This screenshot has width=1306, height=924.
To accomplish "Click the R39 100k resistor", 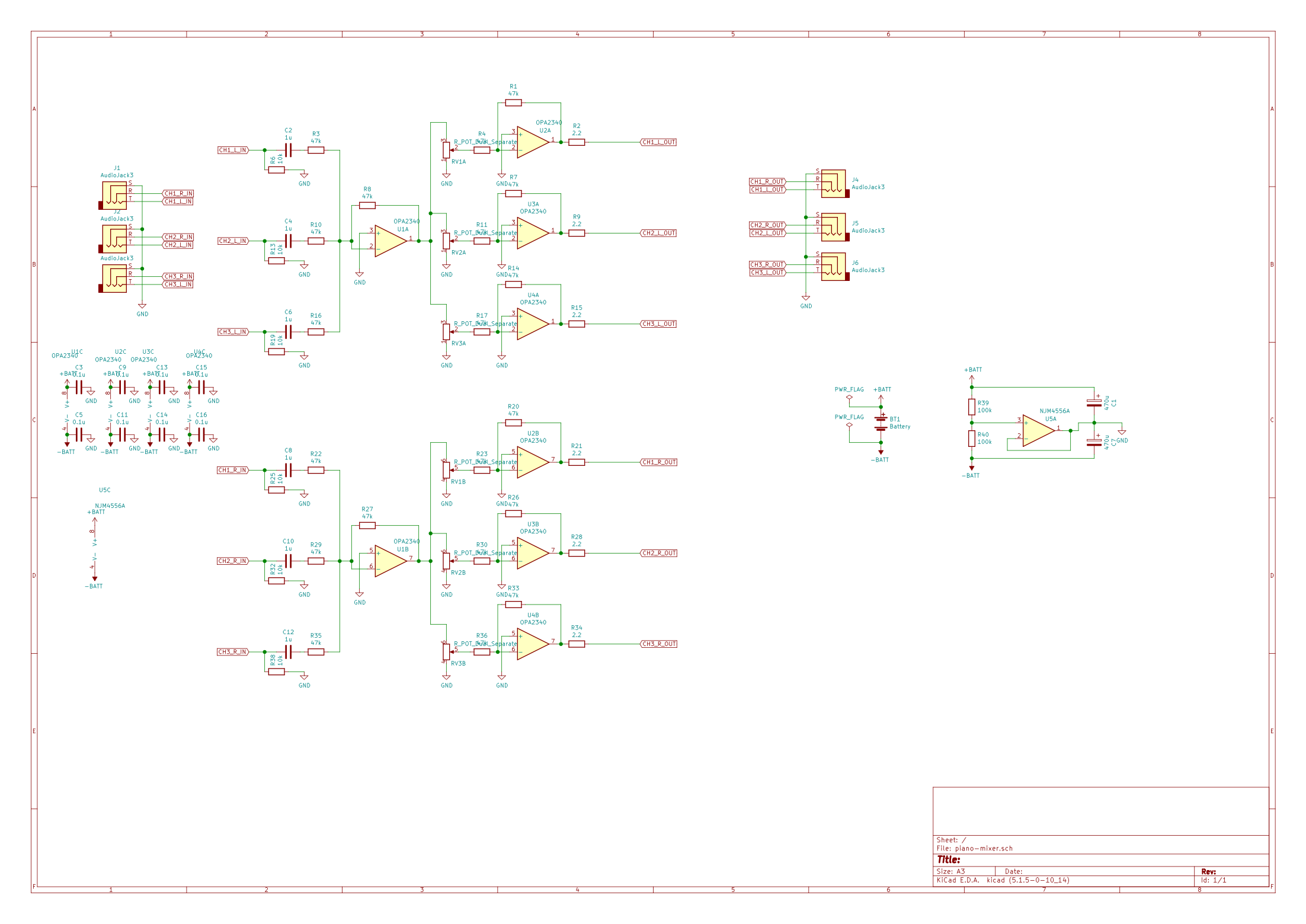I will (x=972, y=407).
